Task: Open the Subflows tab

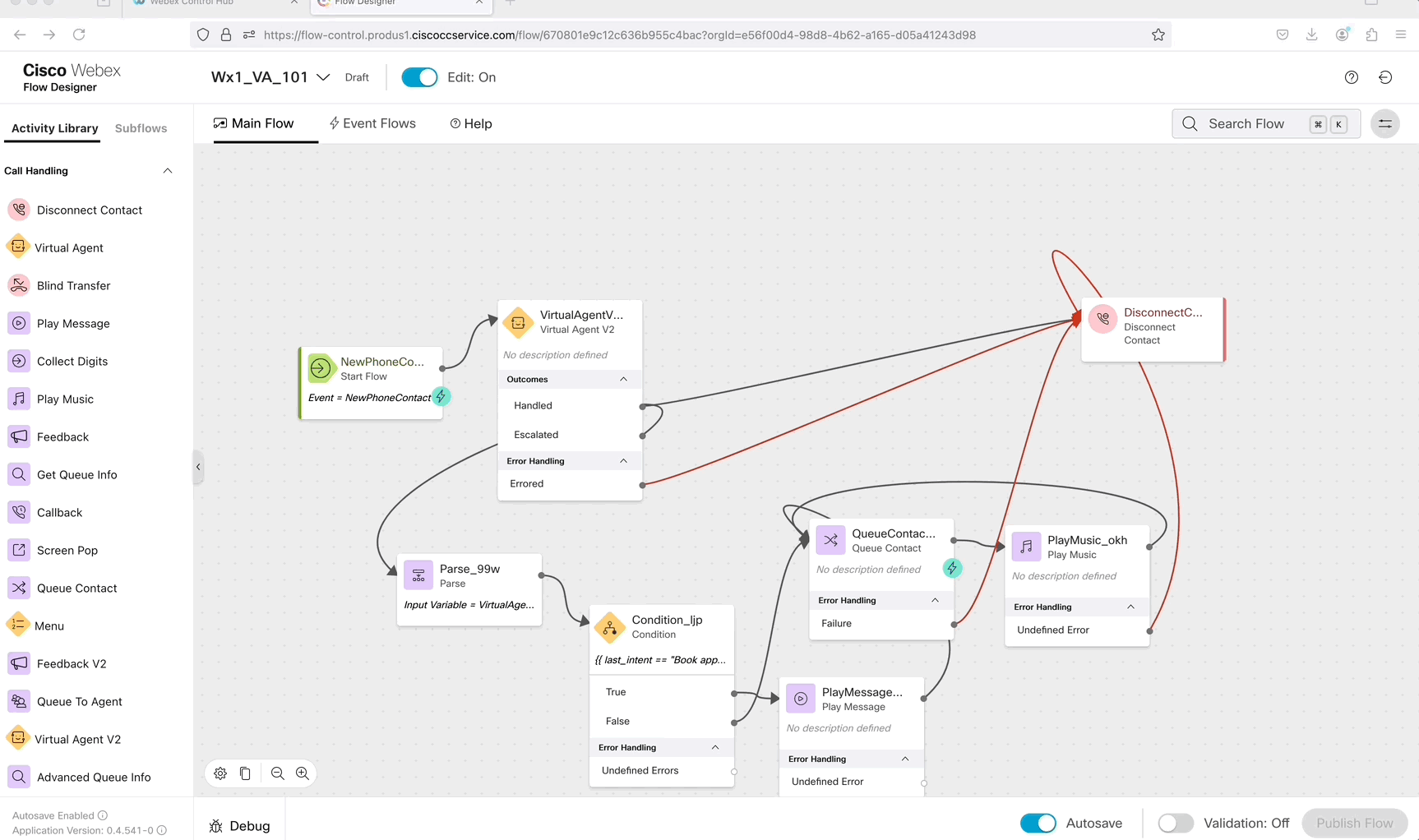Action: pos(141,128)
